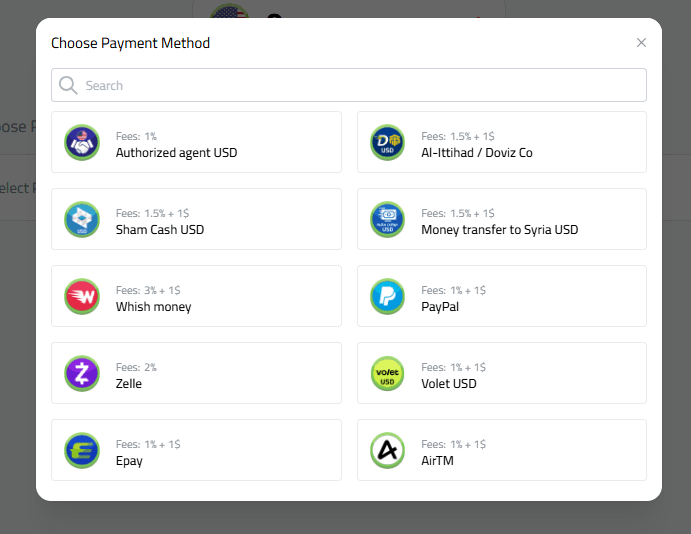Select the PayPal label text
The image size is (691, 534).
pos(440,307)
